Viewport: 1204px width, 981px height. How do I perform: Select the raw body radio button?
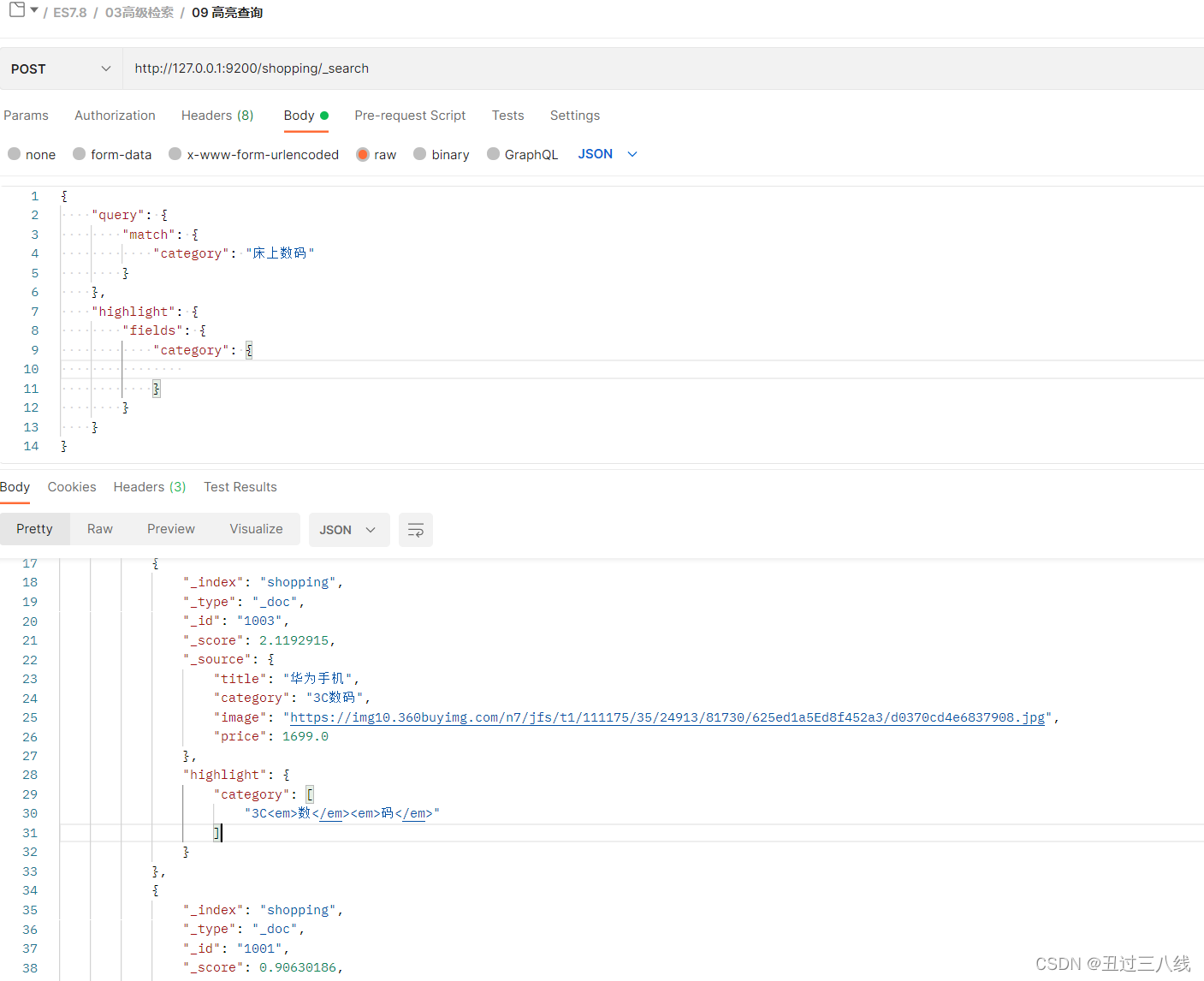363,154
